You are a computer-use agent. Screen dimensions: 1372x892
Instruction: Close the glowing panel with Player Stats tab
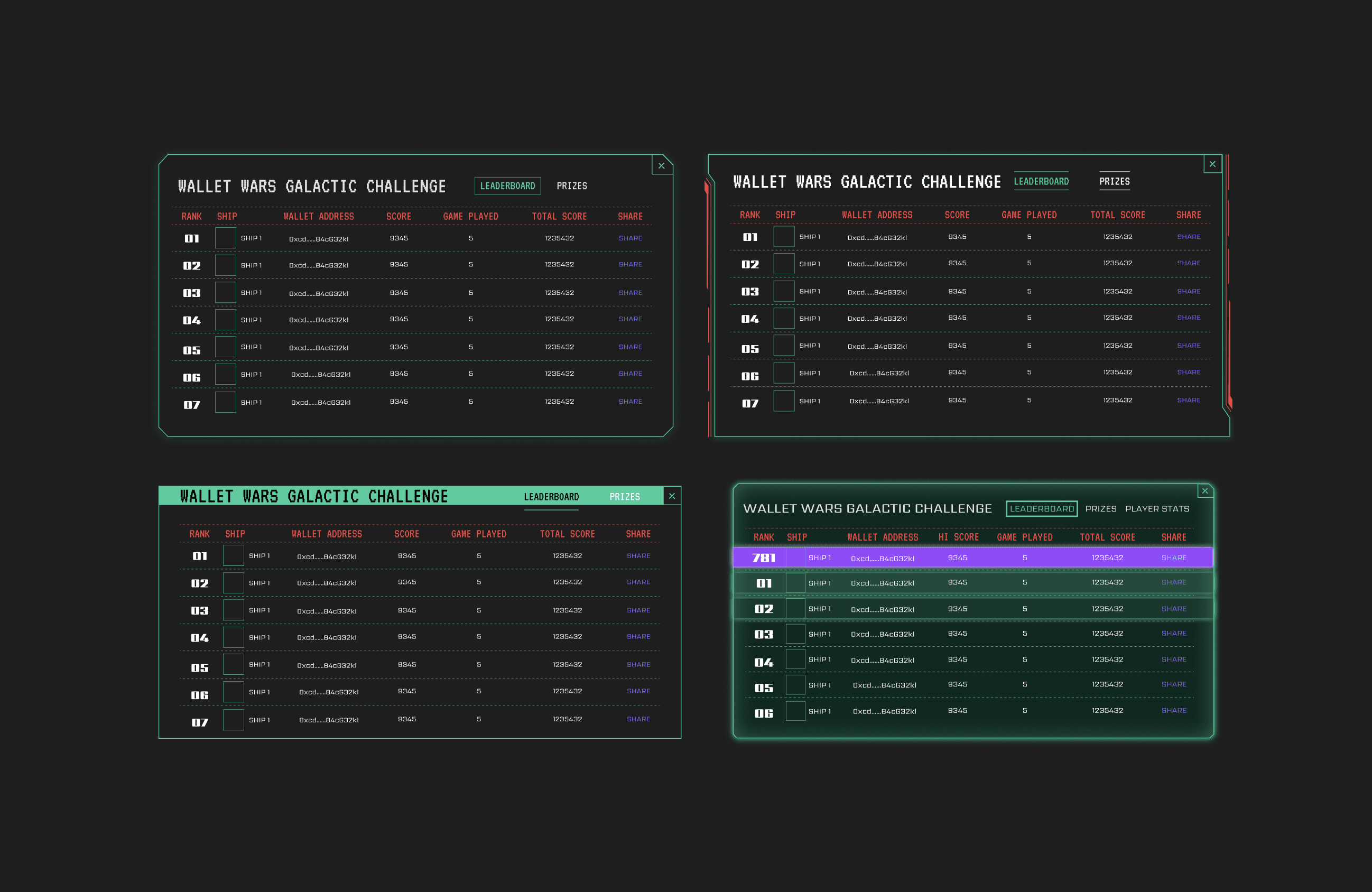coord(1205,491)
